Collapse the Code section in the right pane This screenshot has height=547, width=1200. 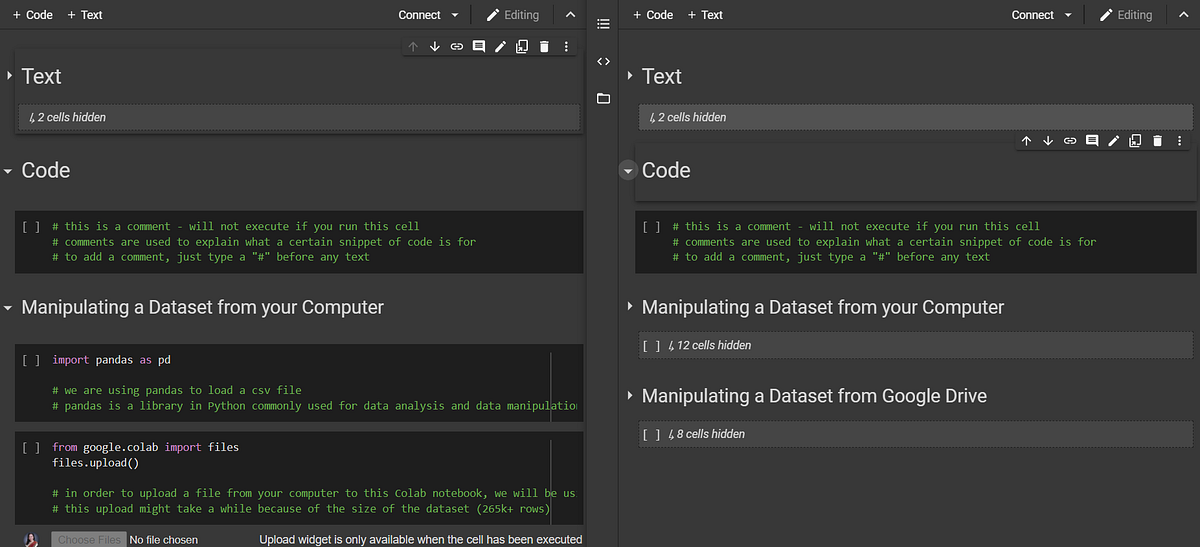point(628,171)
